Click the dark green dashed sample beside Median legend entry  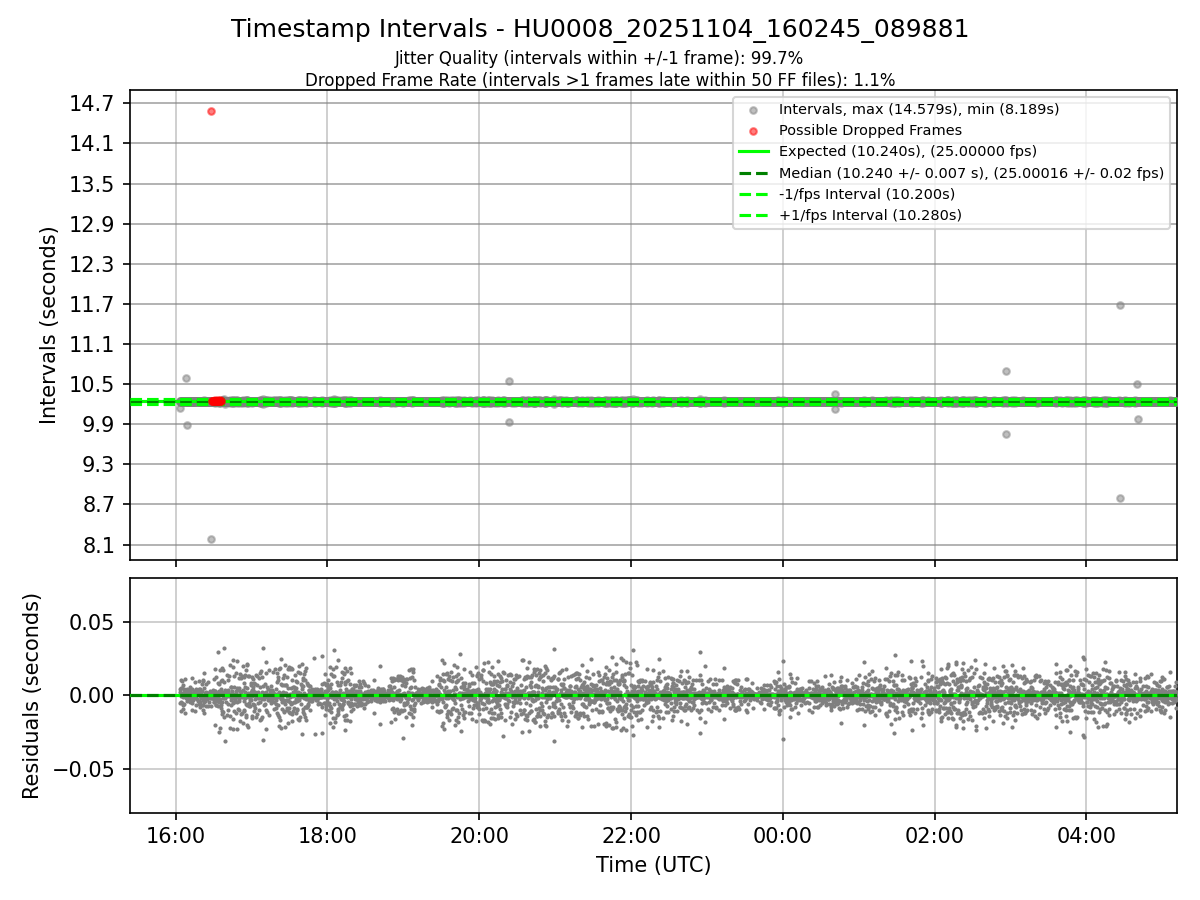click(754, 173)
